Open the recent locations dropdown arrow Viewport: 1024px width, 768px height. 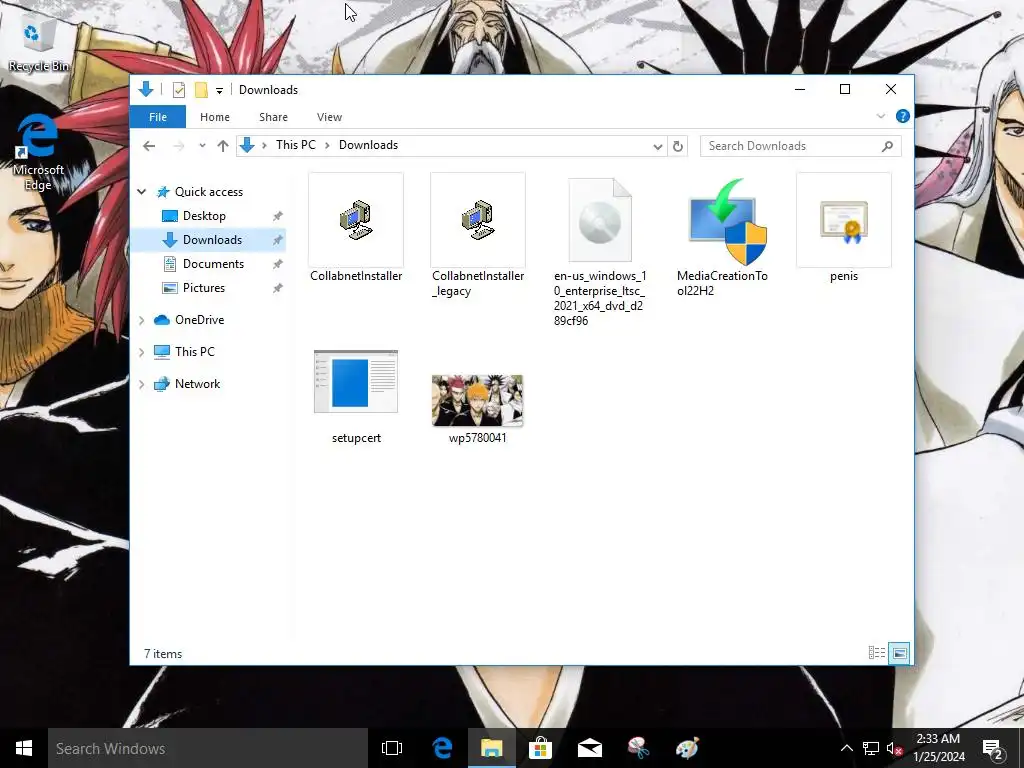click(202, 146)
